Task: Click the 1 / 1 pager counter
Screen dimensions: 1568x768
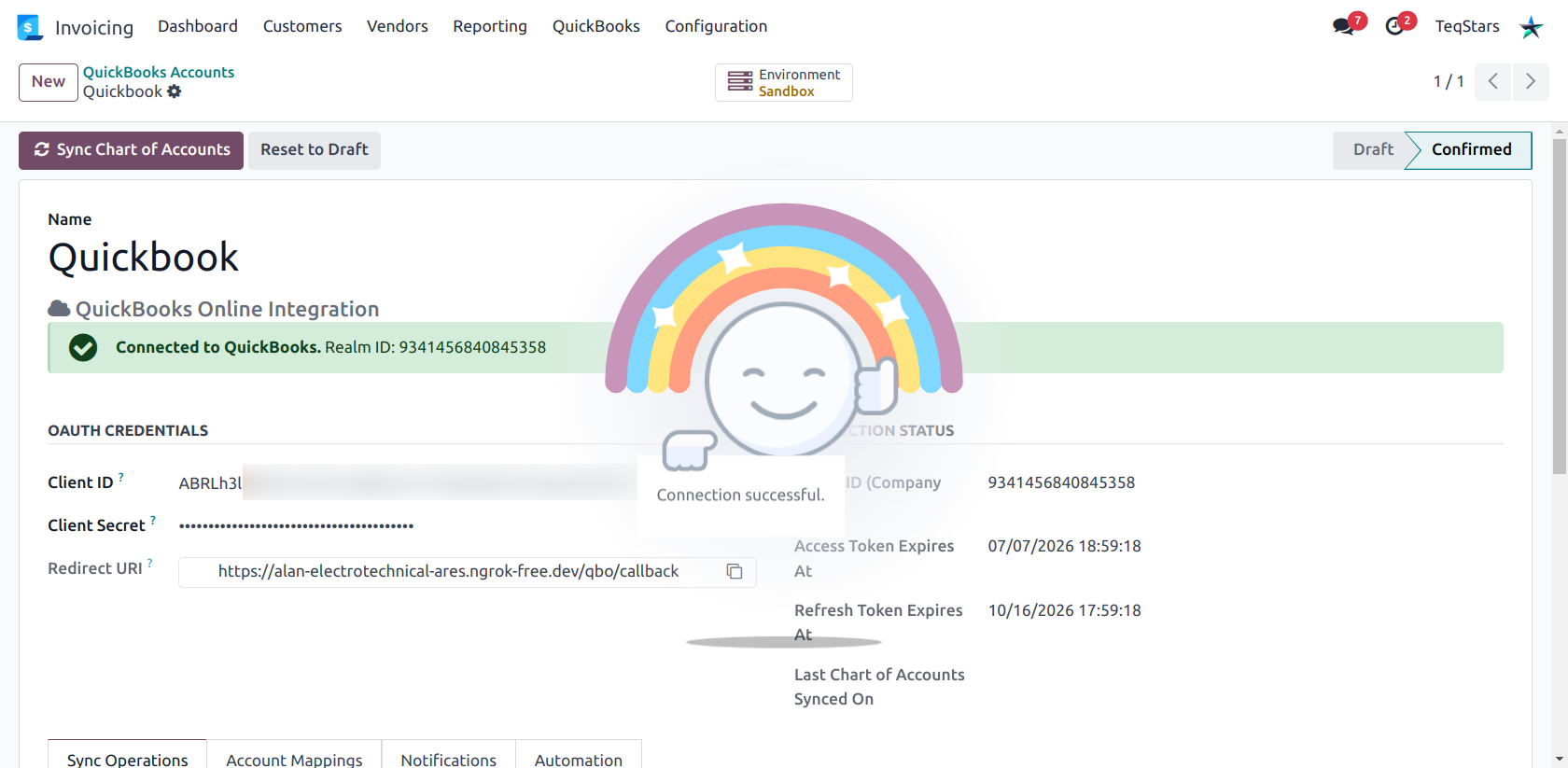Action: point(1449,81)
